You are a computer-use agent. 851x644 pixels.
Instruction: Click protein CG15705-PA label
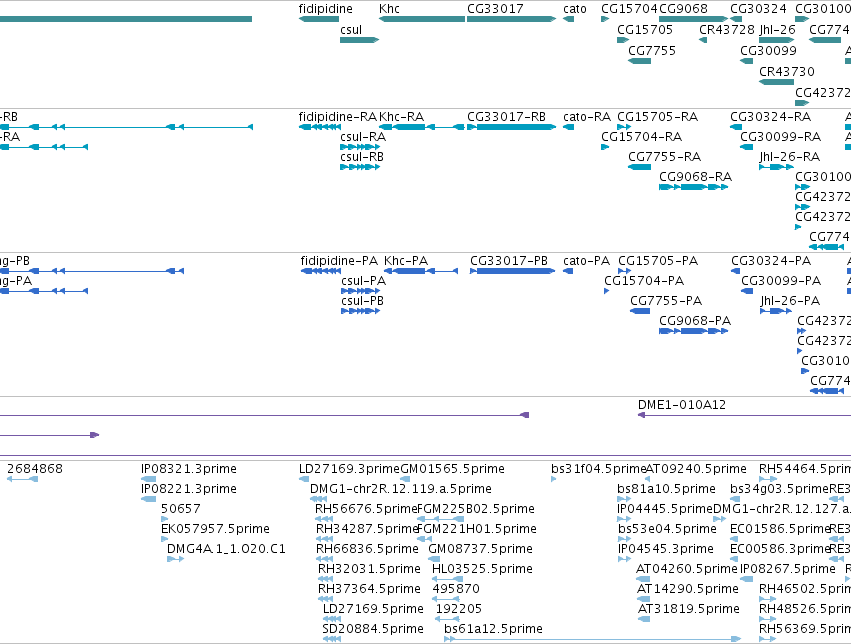pyautogui.click(x=658, y=261)
